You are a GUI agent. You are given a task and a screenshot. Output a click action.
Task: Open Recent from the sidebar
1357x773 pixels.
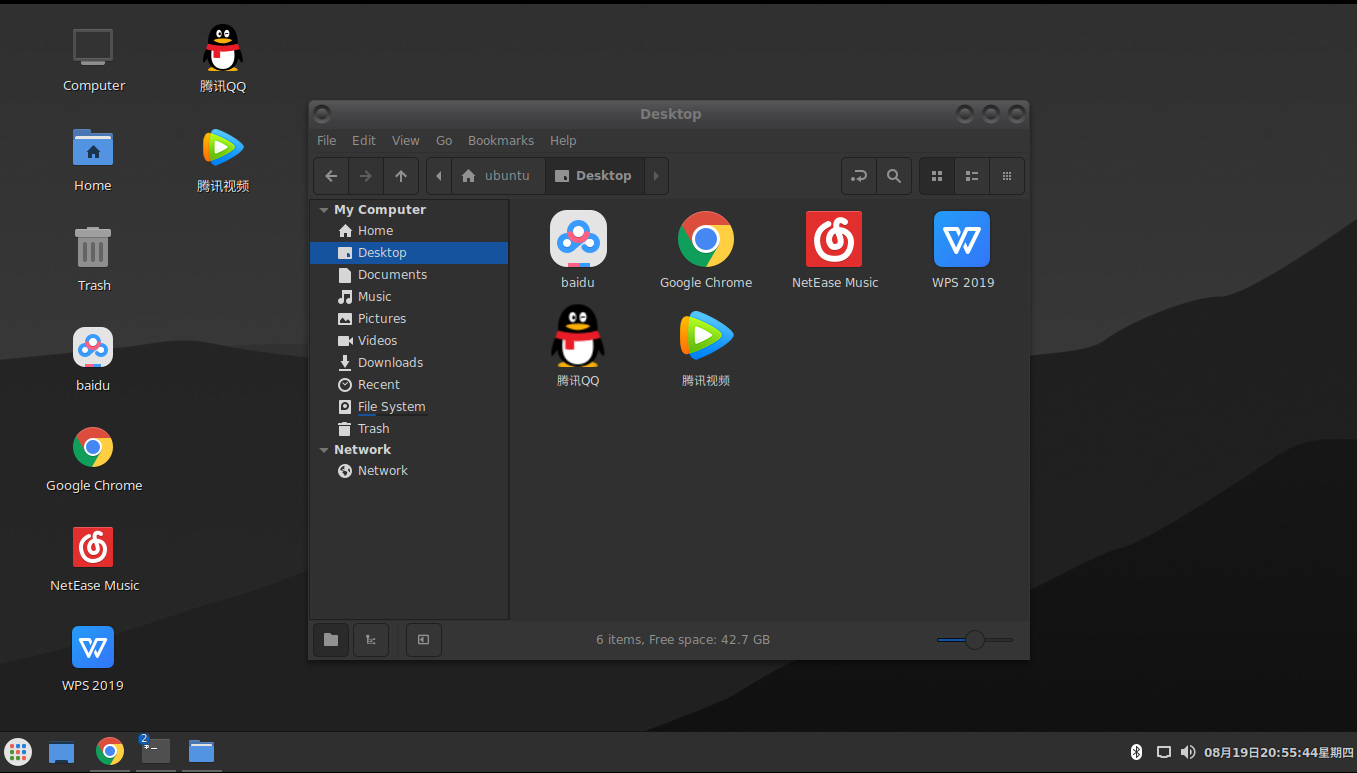pyautogui.click(x=409, y=385)
